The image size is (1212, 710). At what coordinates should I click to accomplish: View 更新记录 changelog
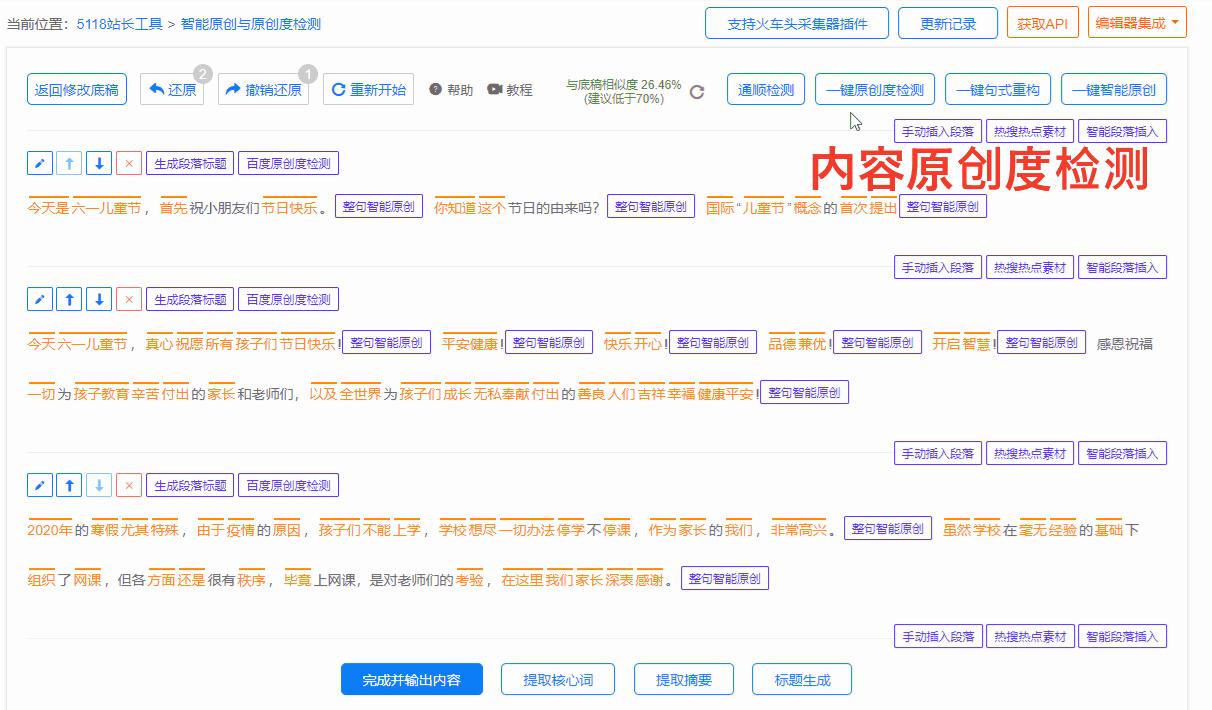[948, 23]
